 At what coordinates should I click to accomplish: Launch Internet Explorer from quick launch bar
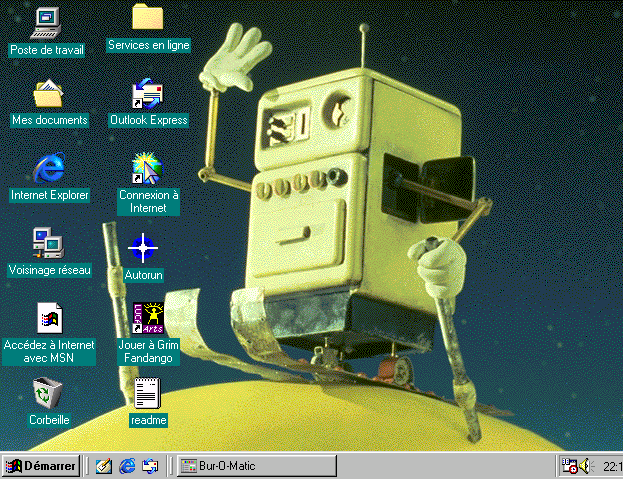[127, 466]
